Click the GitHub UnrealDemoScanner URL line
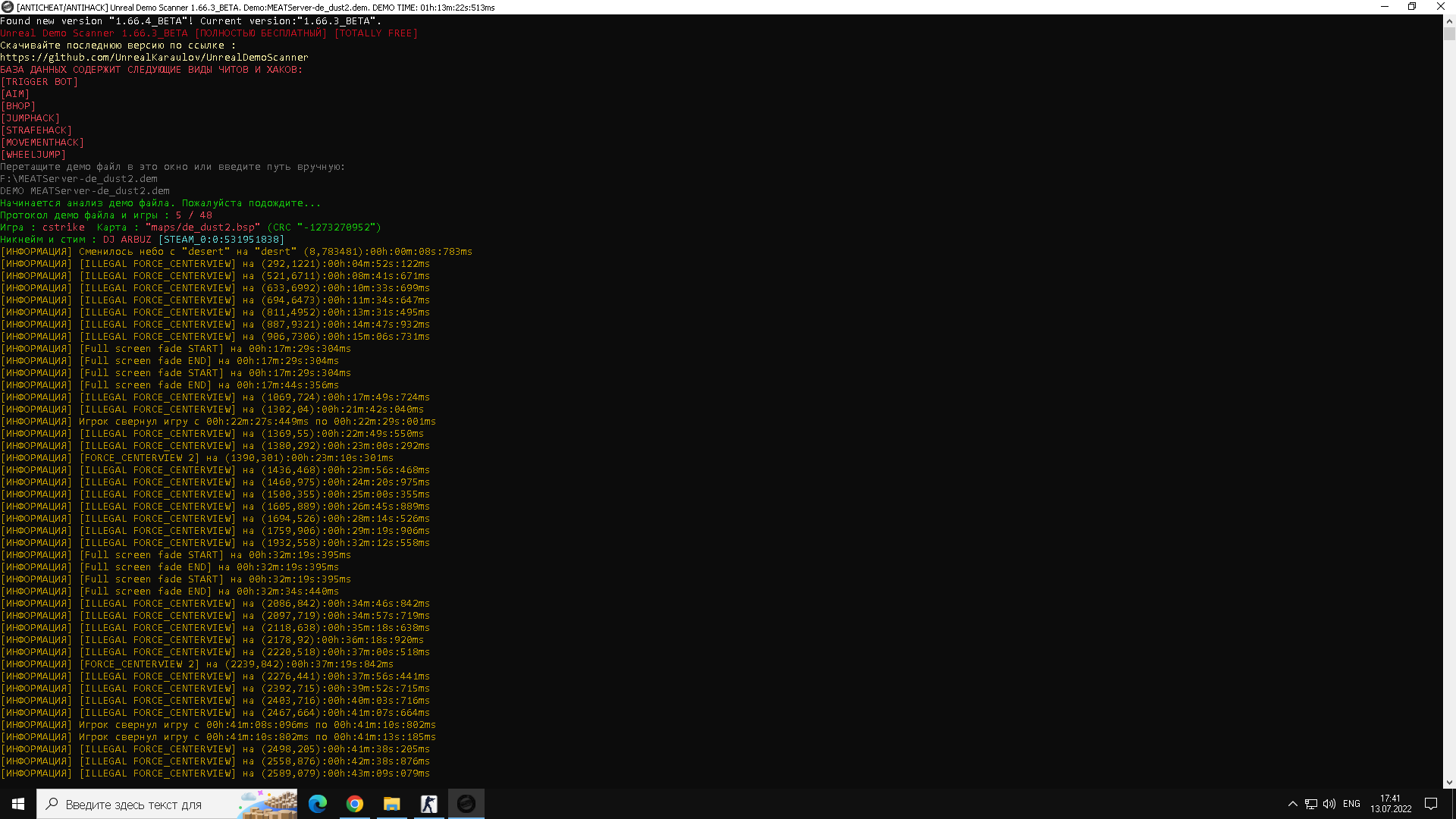The image size is (1456, 819). 155,58
